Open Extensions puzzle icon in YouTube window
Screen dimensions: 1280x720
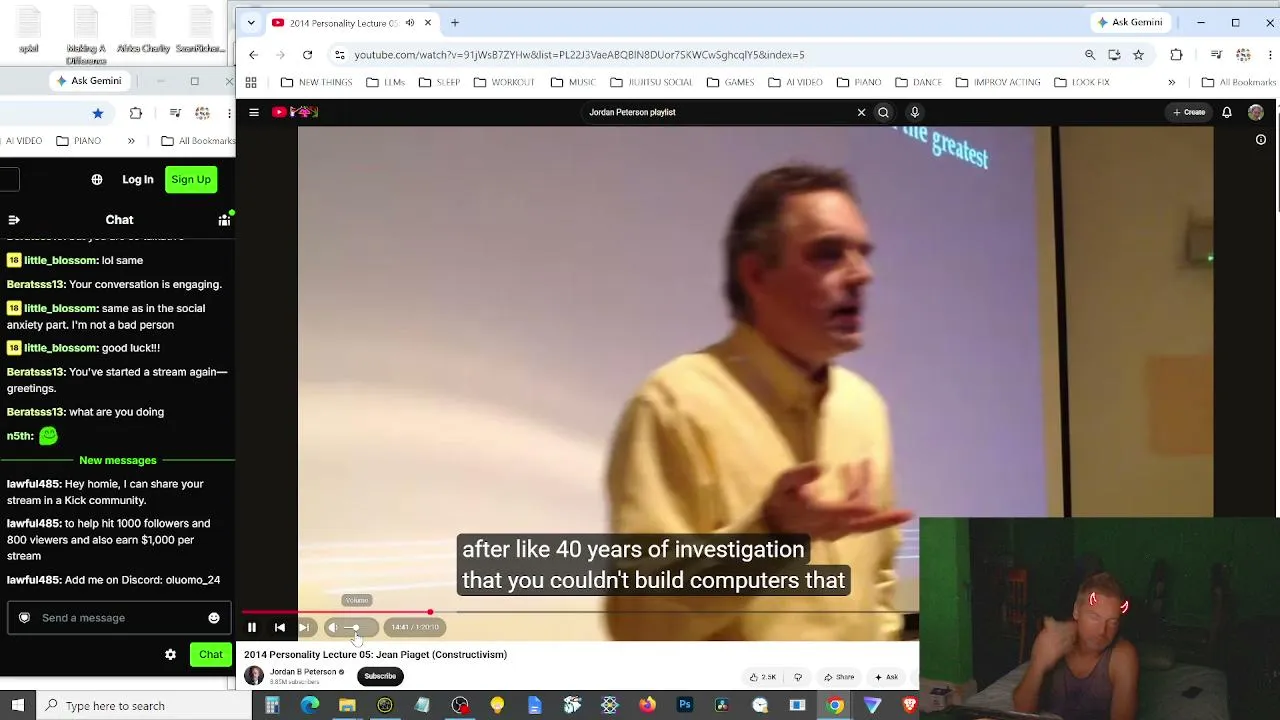[1176, 55]
